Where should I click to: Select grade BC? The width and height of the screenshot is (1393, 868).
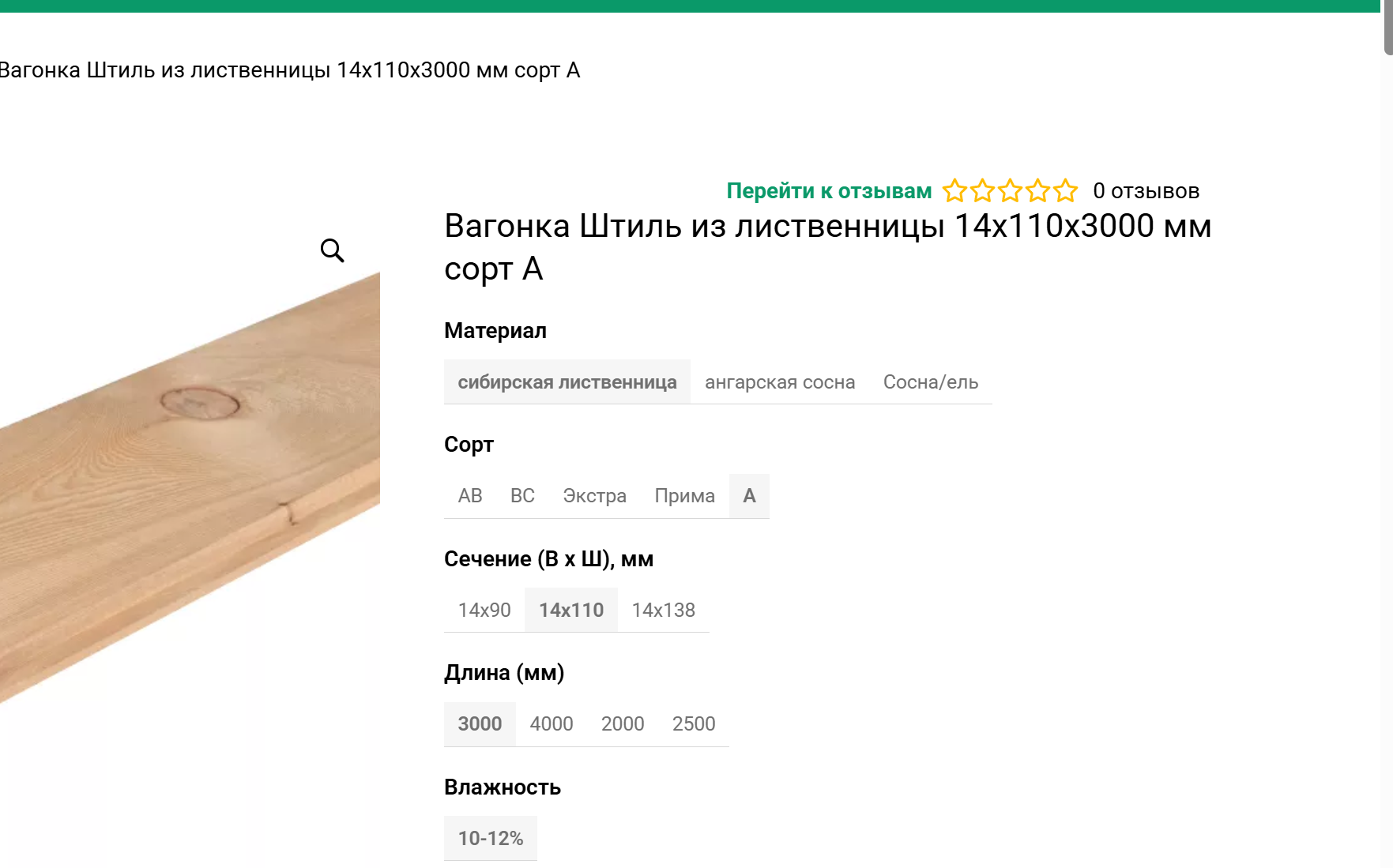[522, 495]
